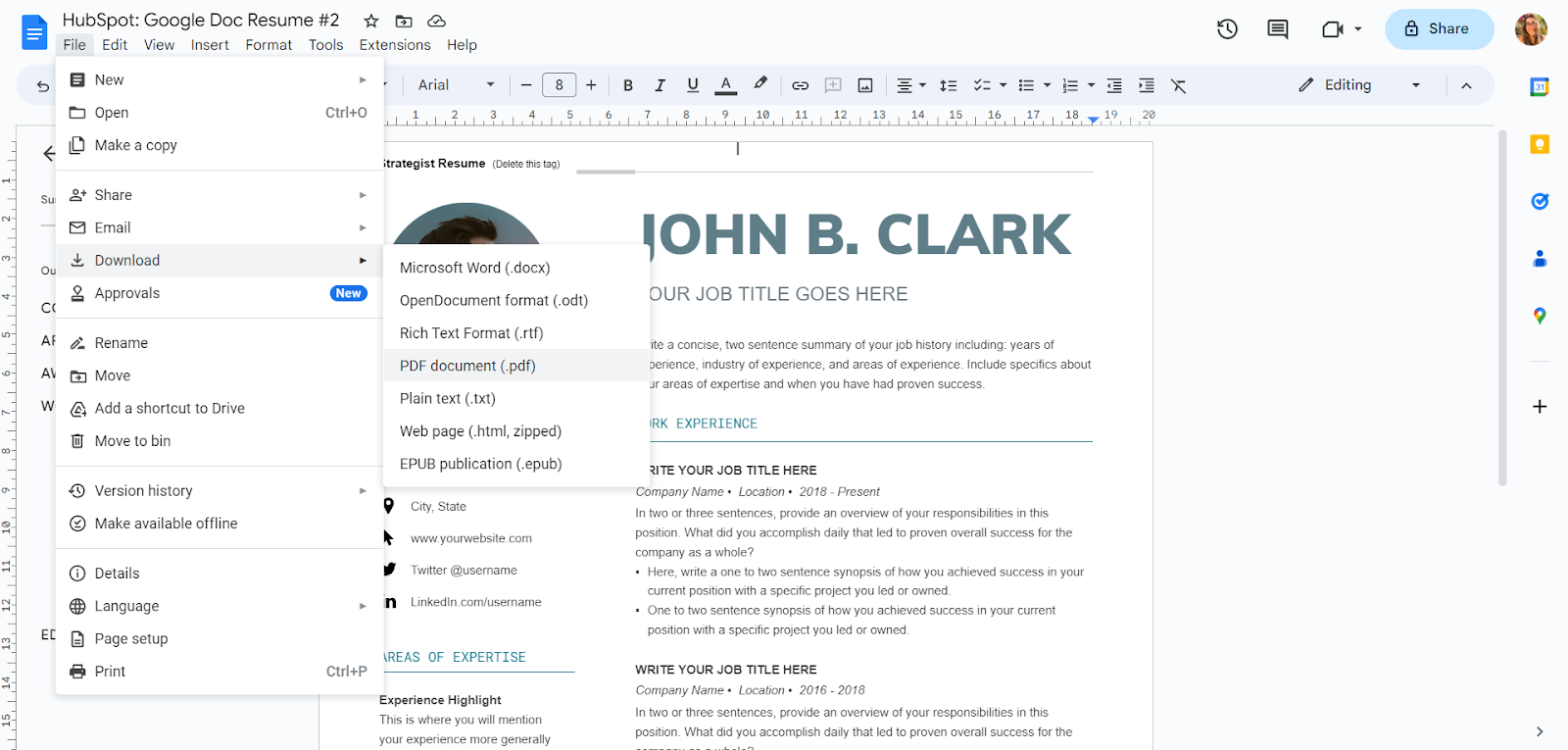This screenshot has height=750, width=1568.
Task: Clear formatting with the toolbar icon
Action: tap(1179, 85)
